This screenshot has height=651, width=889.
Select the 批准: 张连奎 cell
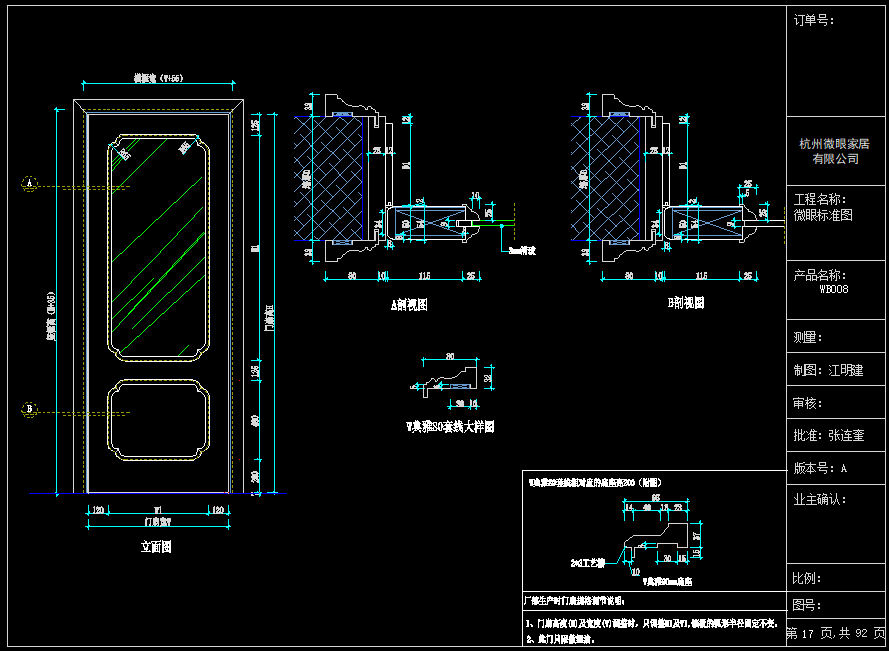point(837,436)
